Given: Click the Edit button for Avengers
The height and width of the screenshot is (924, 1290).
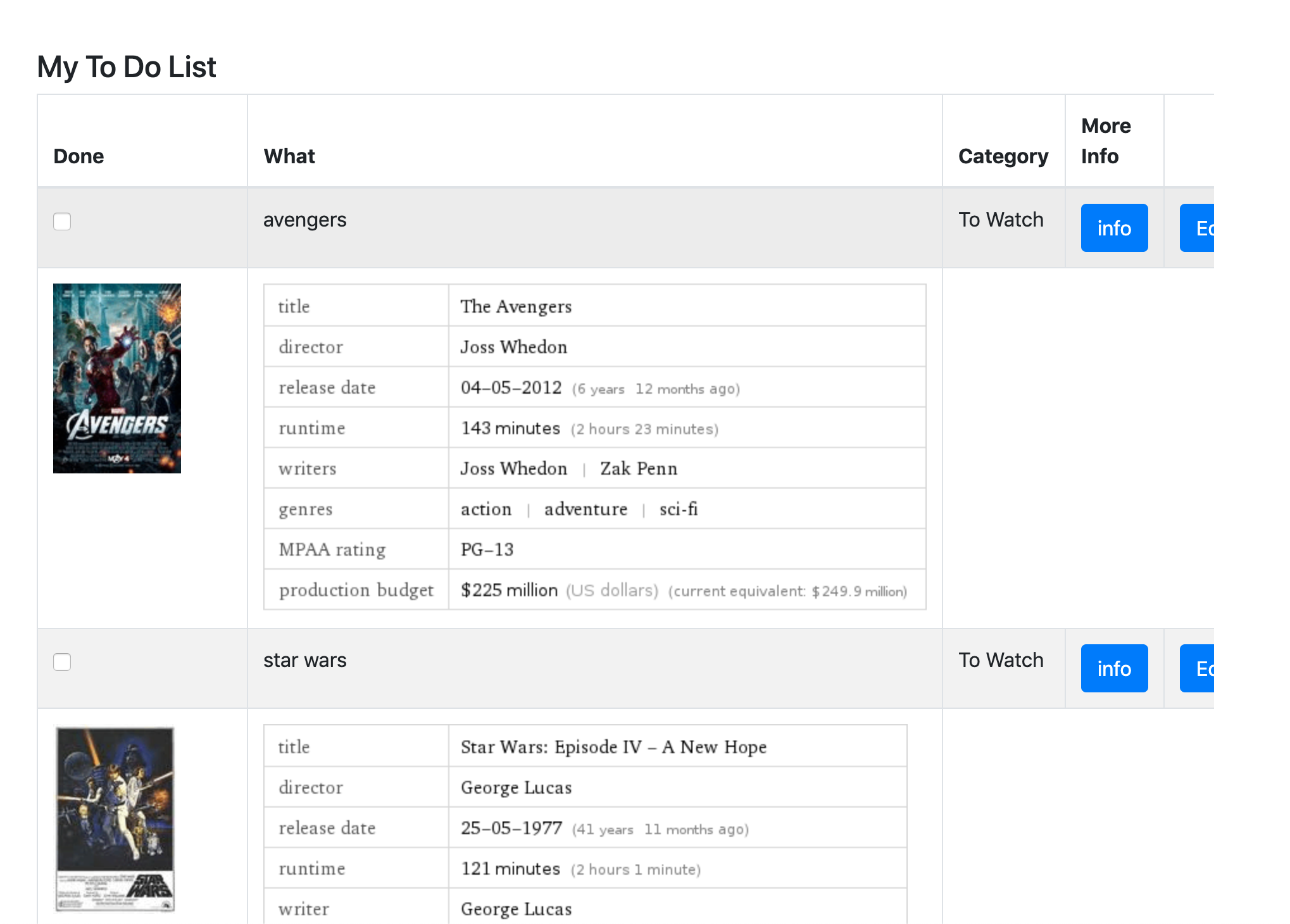Looking at the screenshot, I should coord(1201,227).
